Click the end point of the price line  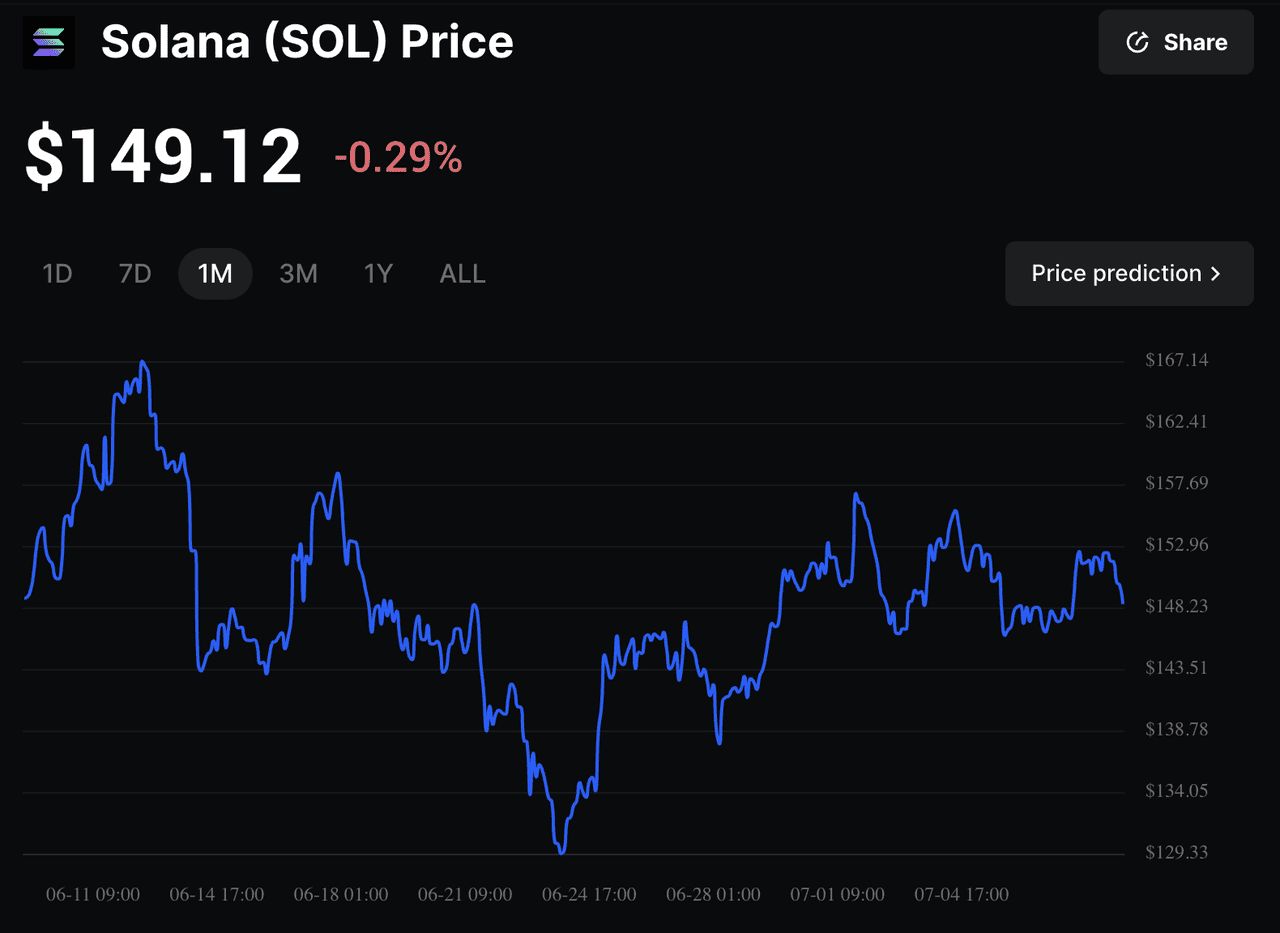point(1123,603)
